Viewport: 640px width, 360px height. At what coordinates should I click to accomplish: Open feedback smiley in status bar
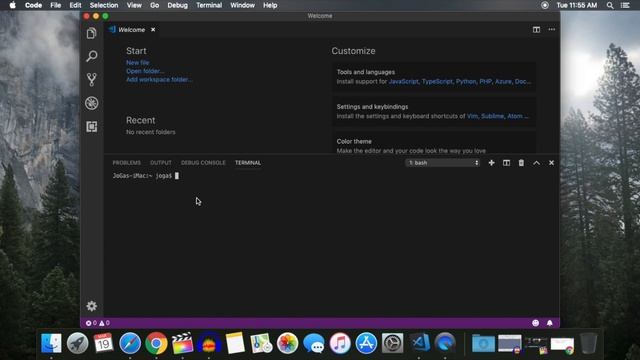tap(536, 323)
